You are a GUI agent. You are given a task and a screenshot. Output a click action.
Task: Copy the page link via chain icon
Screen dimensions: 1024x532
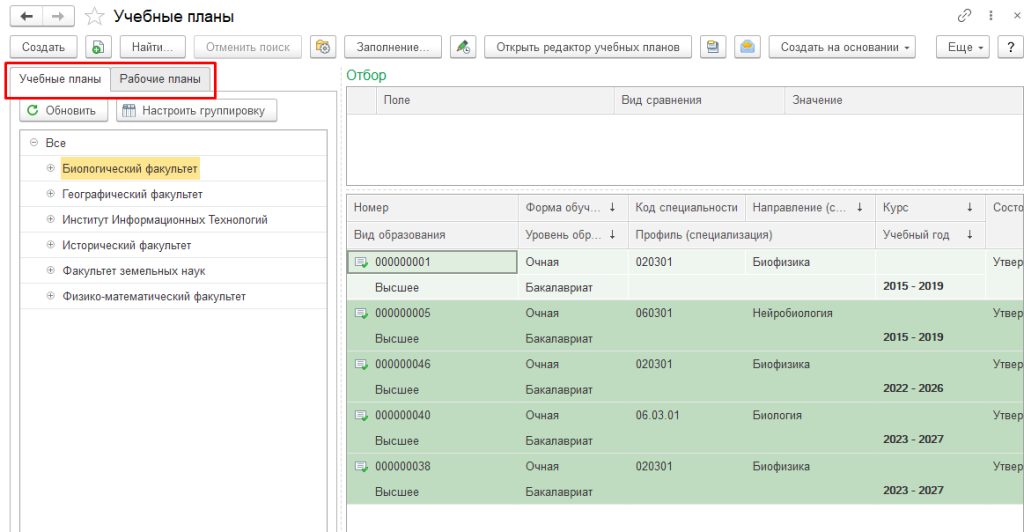[x=965, y=16]
